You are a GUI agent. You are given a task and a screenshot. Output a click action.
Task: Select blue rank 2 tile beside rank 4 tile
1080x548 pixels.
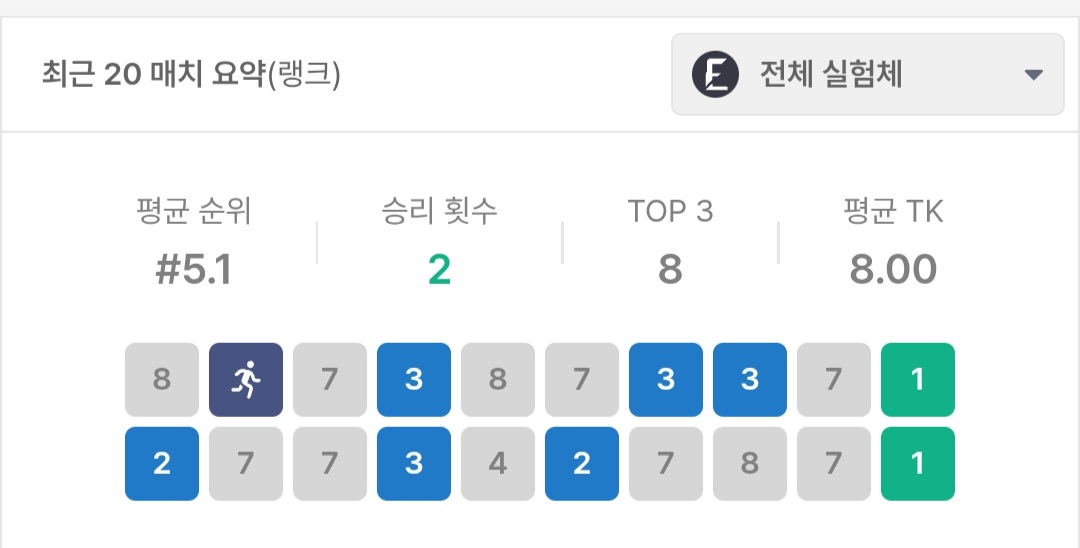582,464
